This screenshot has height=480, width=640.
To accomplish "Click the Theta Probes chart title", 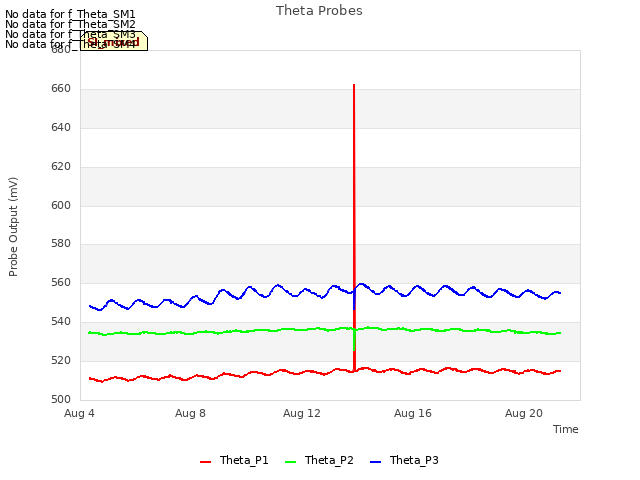I will (x=319, y=11).
